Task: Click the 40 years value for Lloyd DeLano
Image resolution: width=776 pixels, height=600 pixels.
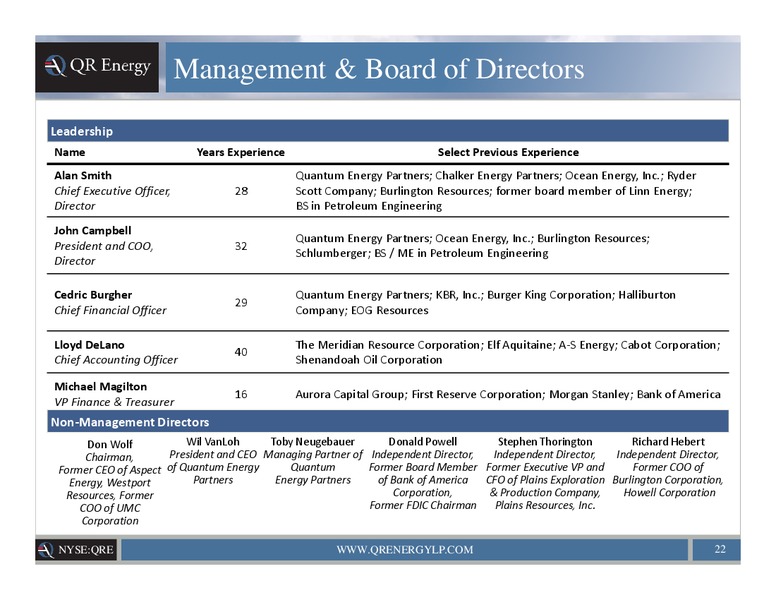Action: click(241, 351)
